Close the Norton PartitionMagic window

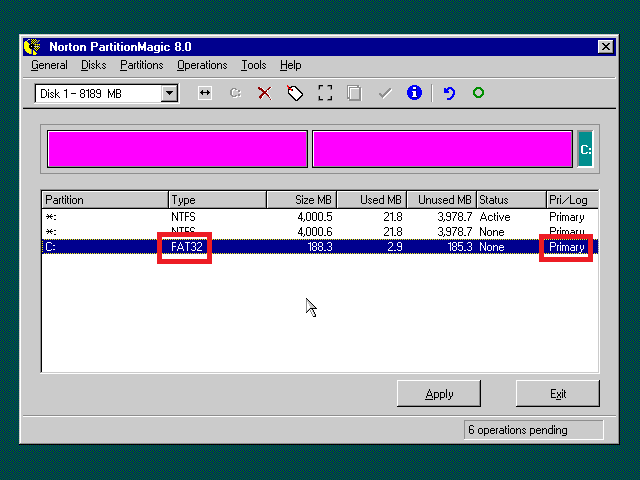pos(606,47)
